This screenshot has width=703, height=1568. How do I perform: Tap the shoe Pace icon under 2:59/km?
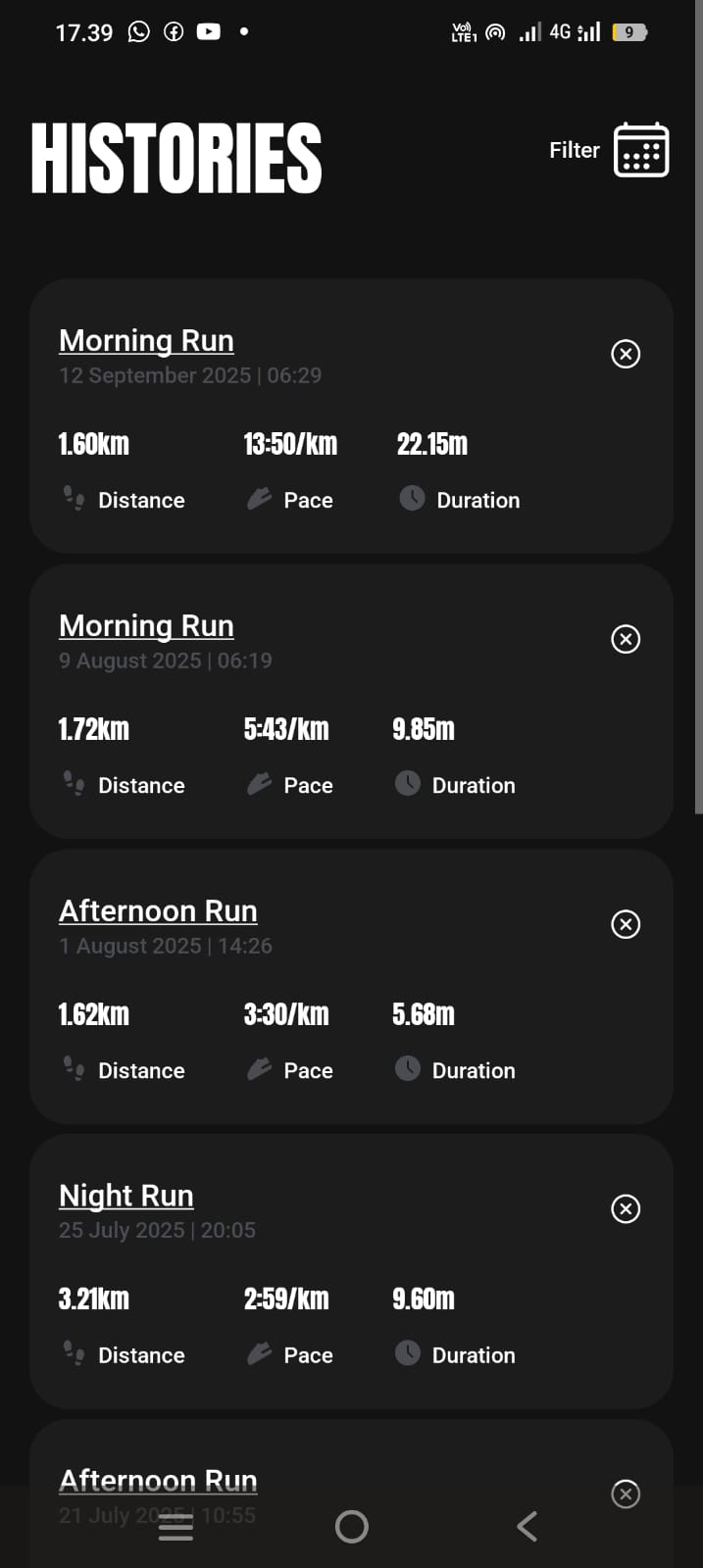[x=259, y=1354]
